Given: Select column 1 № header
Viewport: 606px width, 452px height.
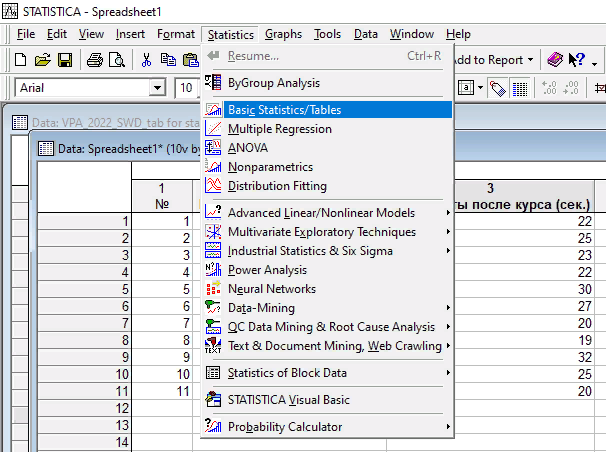Looking at the screenshot, I should (x=162, y=196).
